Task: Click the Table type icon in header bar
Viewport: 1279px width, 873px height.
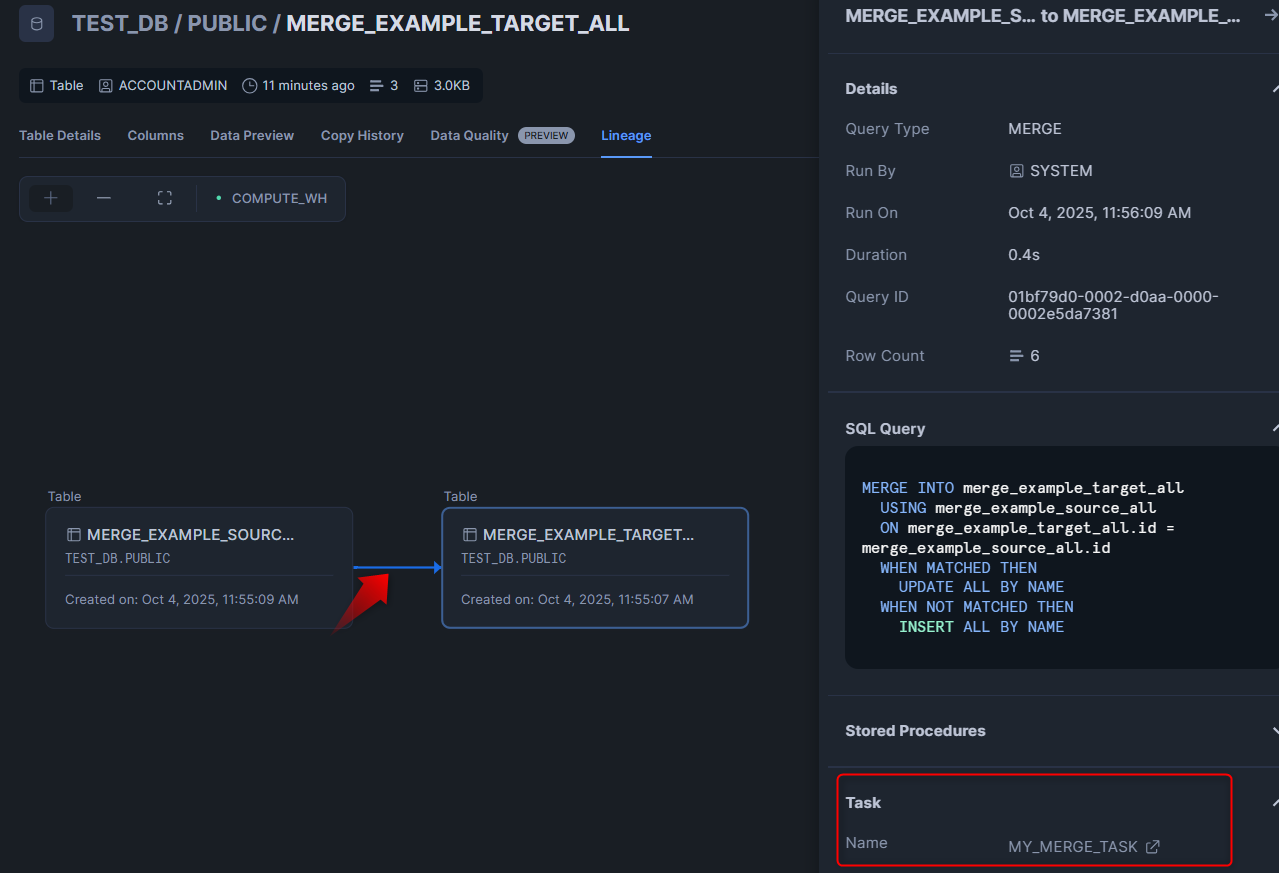Action: (x=37, y=86)
